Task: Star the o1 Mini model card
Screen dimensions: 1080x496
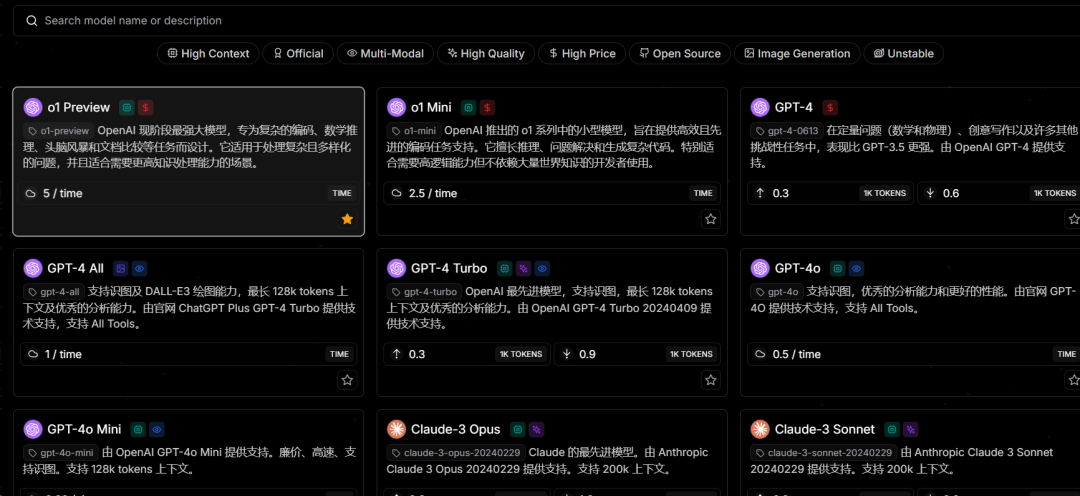Action: click(x=711, y=219)
